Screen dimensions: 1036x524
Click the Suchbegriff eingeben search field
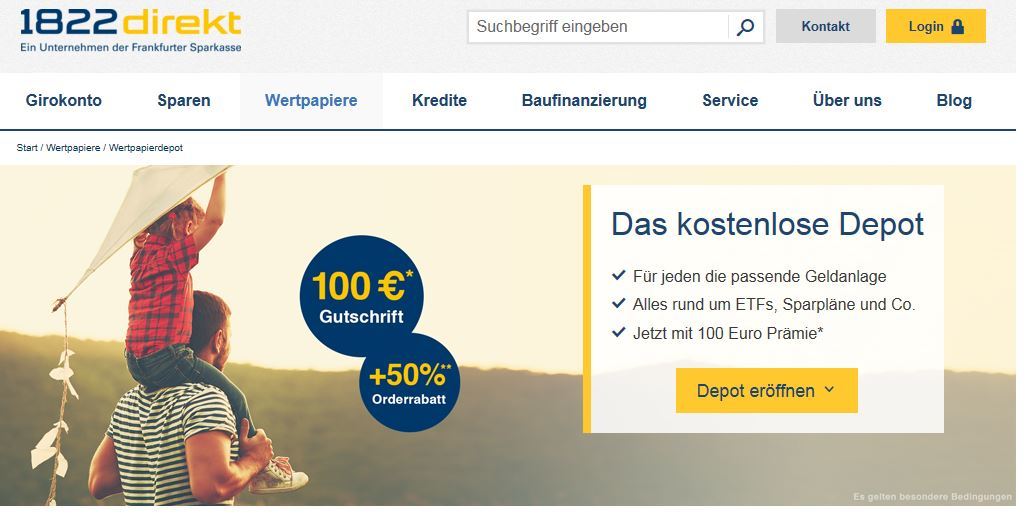pyautogui.click(x=598, y=27)
